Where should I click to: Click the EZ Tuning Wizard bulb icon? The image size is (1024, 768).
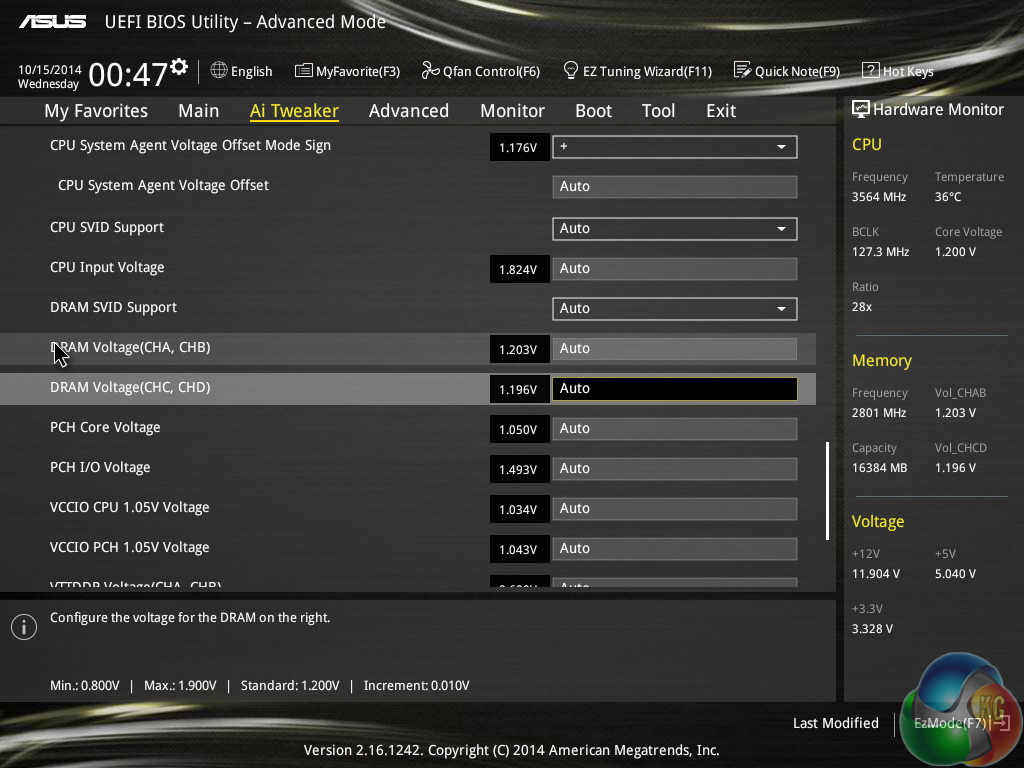(571, 70)
